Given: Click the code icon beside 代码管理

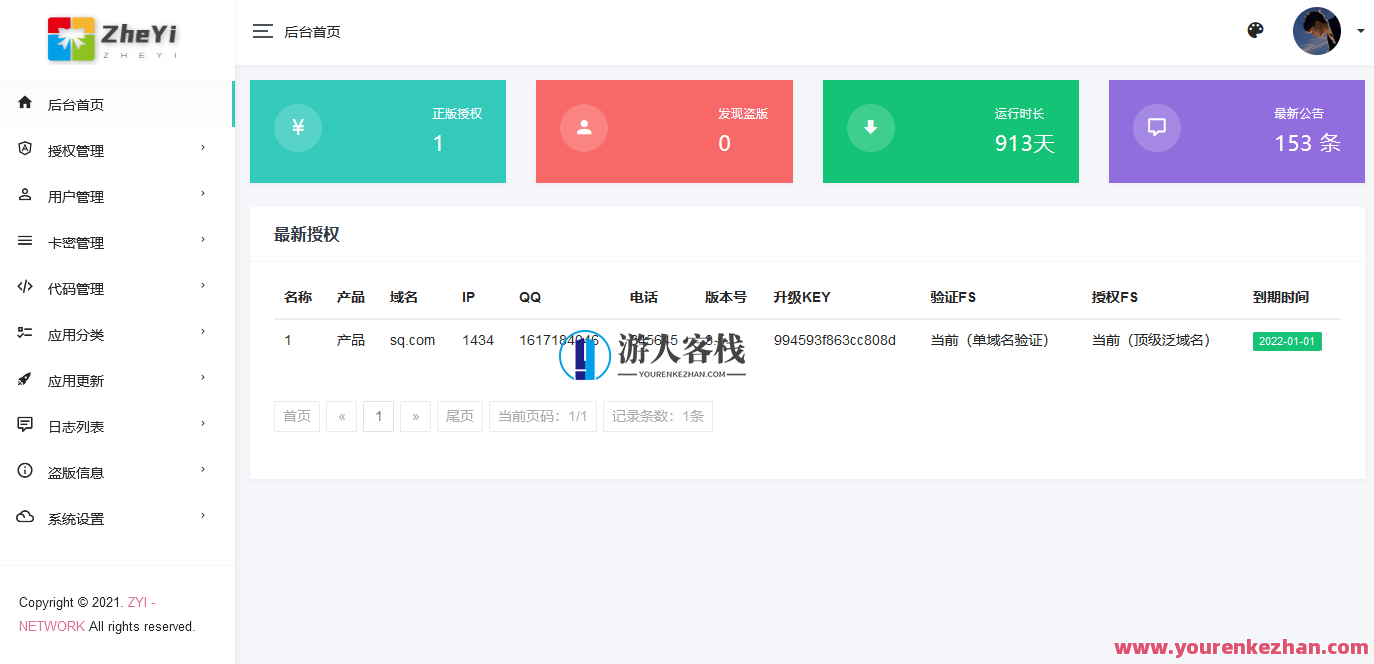Looking at the screenshot, I should coord(24,287).
